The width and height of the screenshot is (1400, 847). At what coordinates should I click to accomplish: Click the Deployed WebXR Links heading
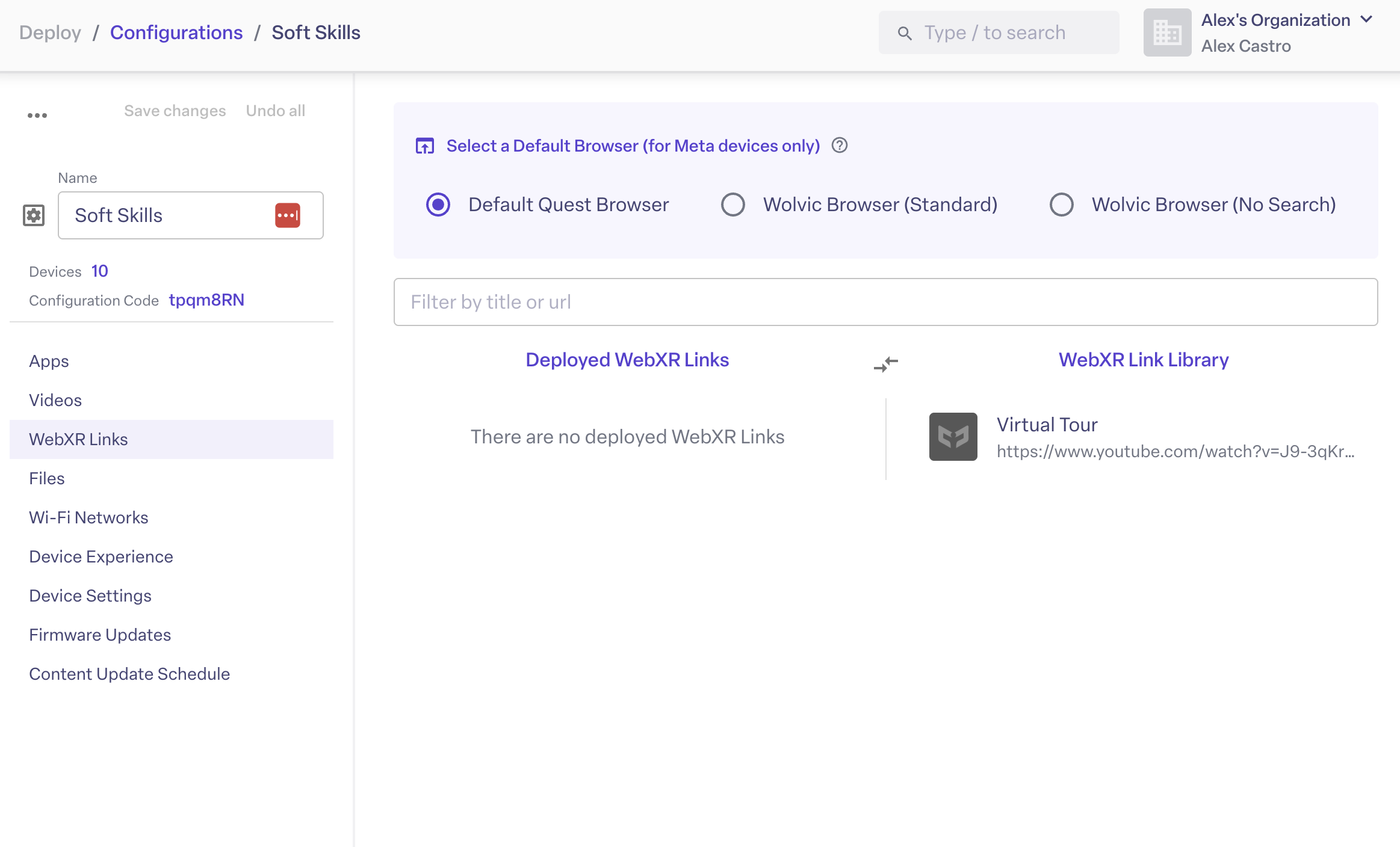(627, 360)
